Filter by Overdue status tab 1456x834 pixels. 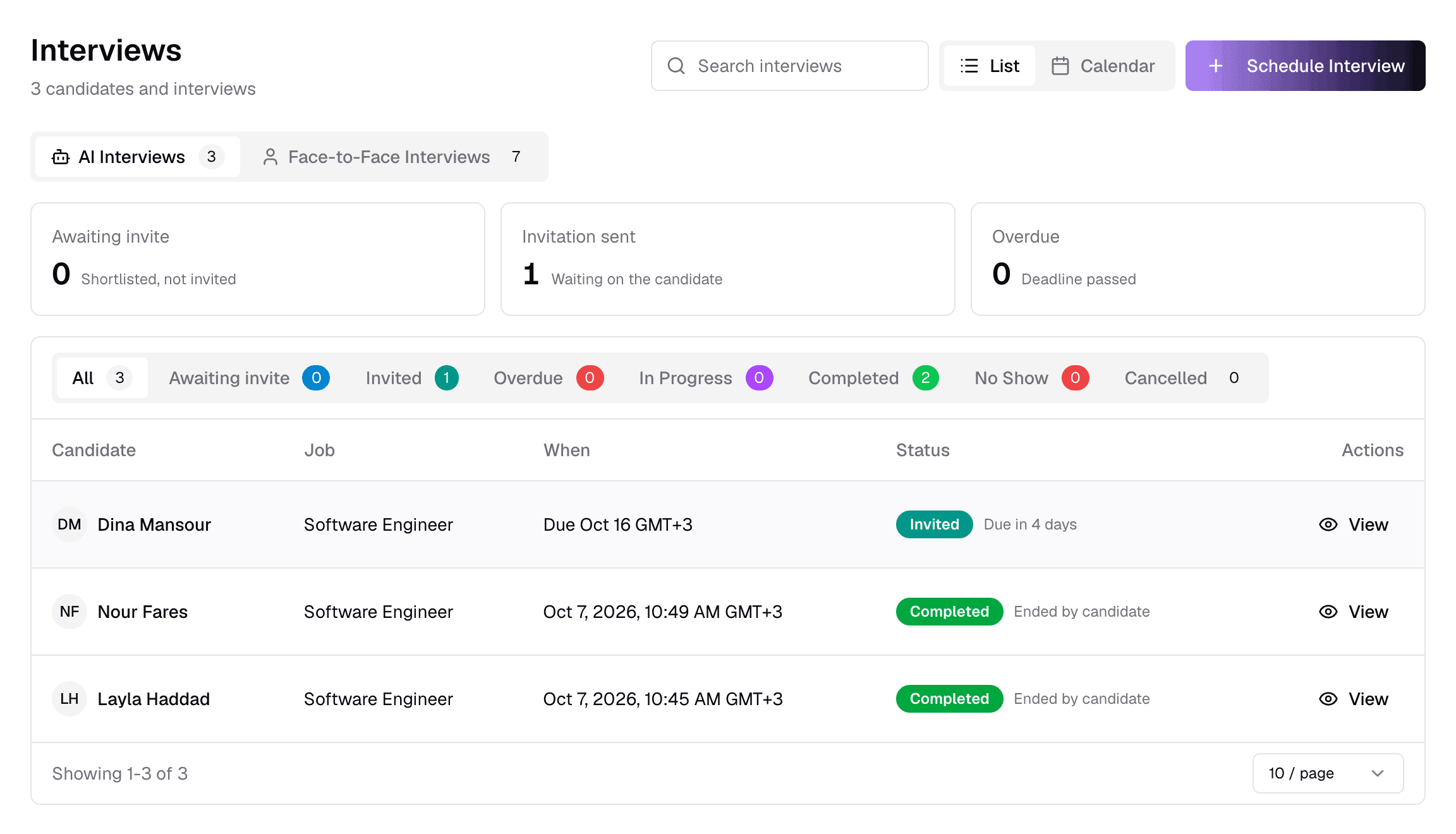549,378
